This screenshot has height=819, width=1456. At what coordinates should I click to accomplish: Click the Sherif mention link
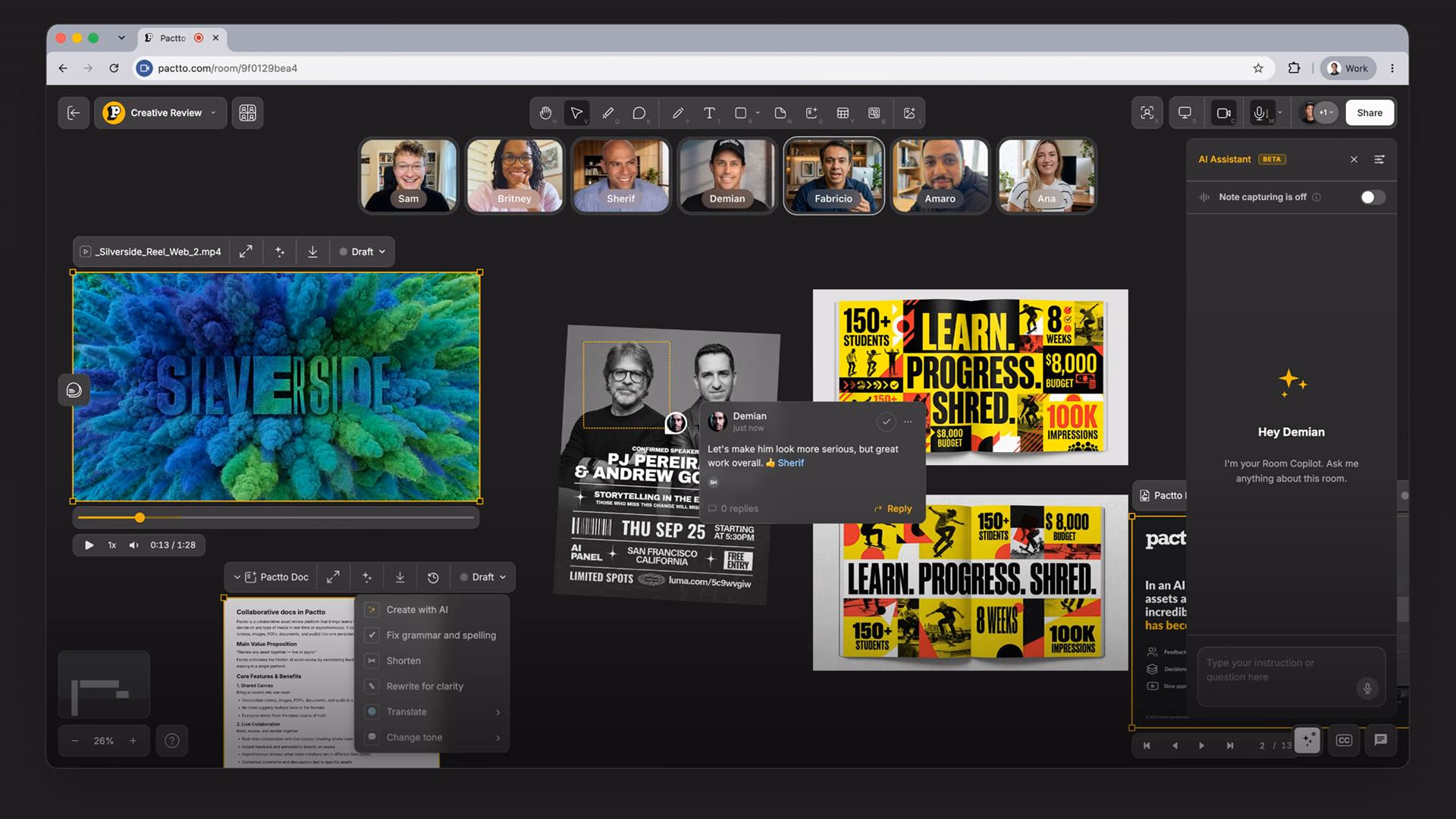coord(790,463)
